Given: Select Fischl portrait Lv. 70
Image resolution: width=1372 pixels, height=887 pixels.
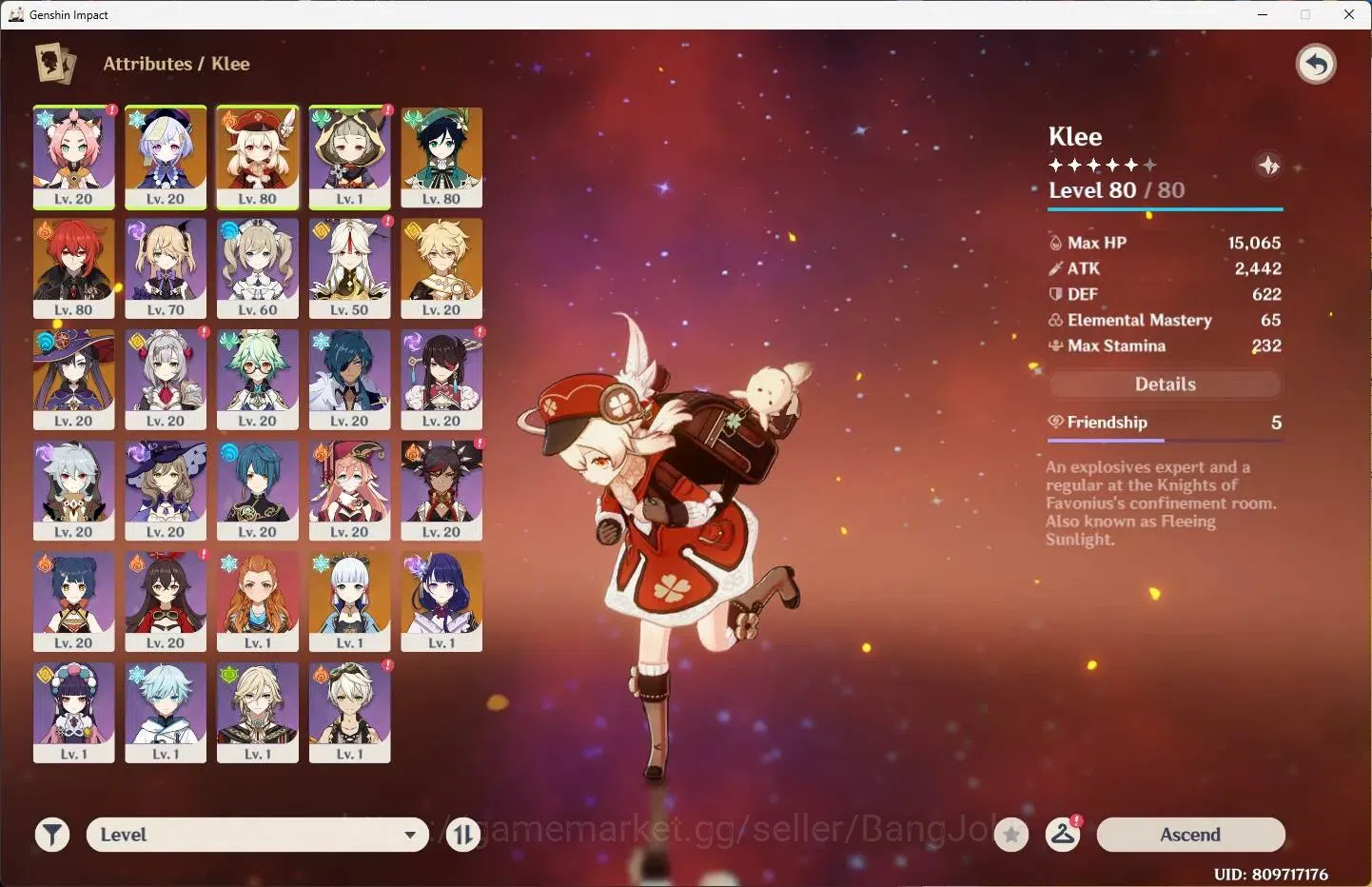Looking at the screenshot, I should point(166,268).
